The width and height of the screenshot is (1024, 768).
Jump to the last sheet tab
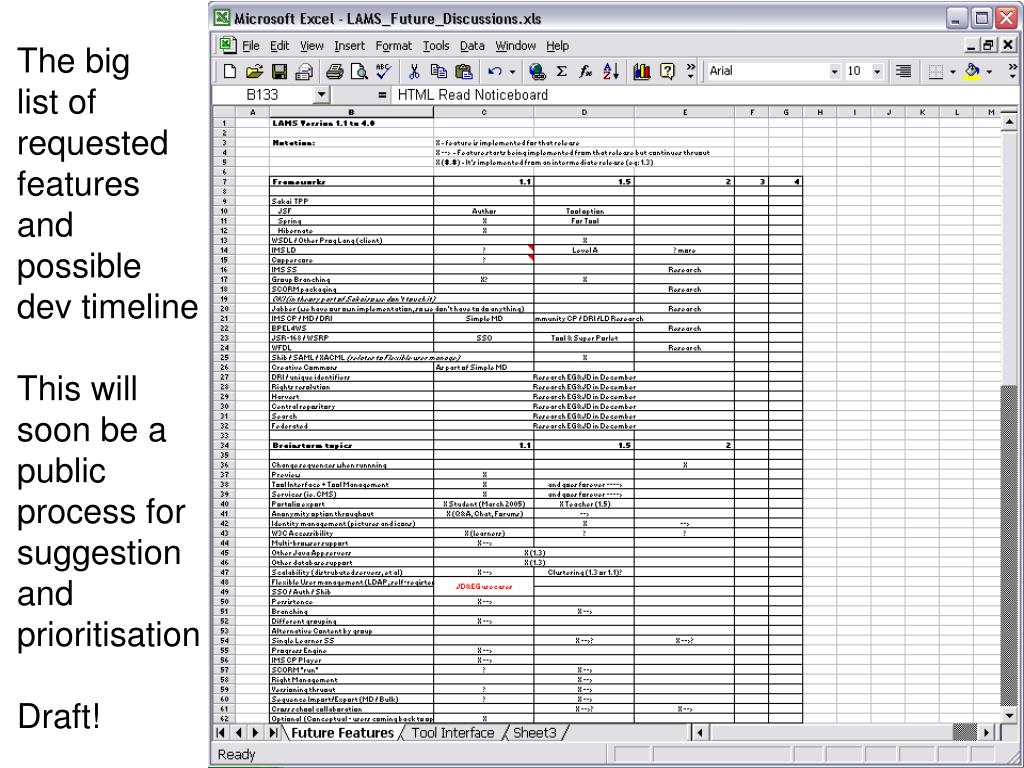point(273,733)
